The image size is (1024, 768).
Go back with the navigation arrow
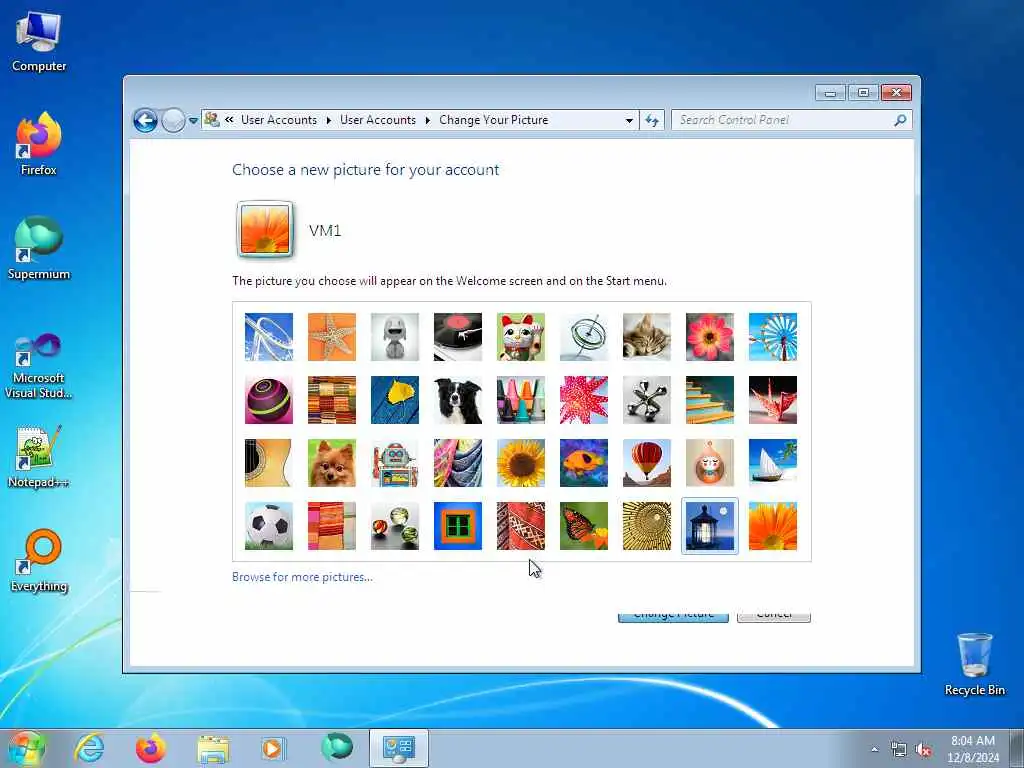145,120
